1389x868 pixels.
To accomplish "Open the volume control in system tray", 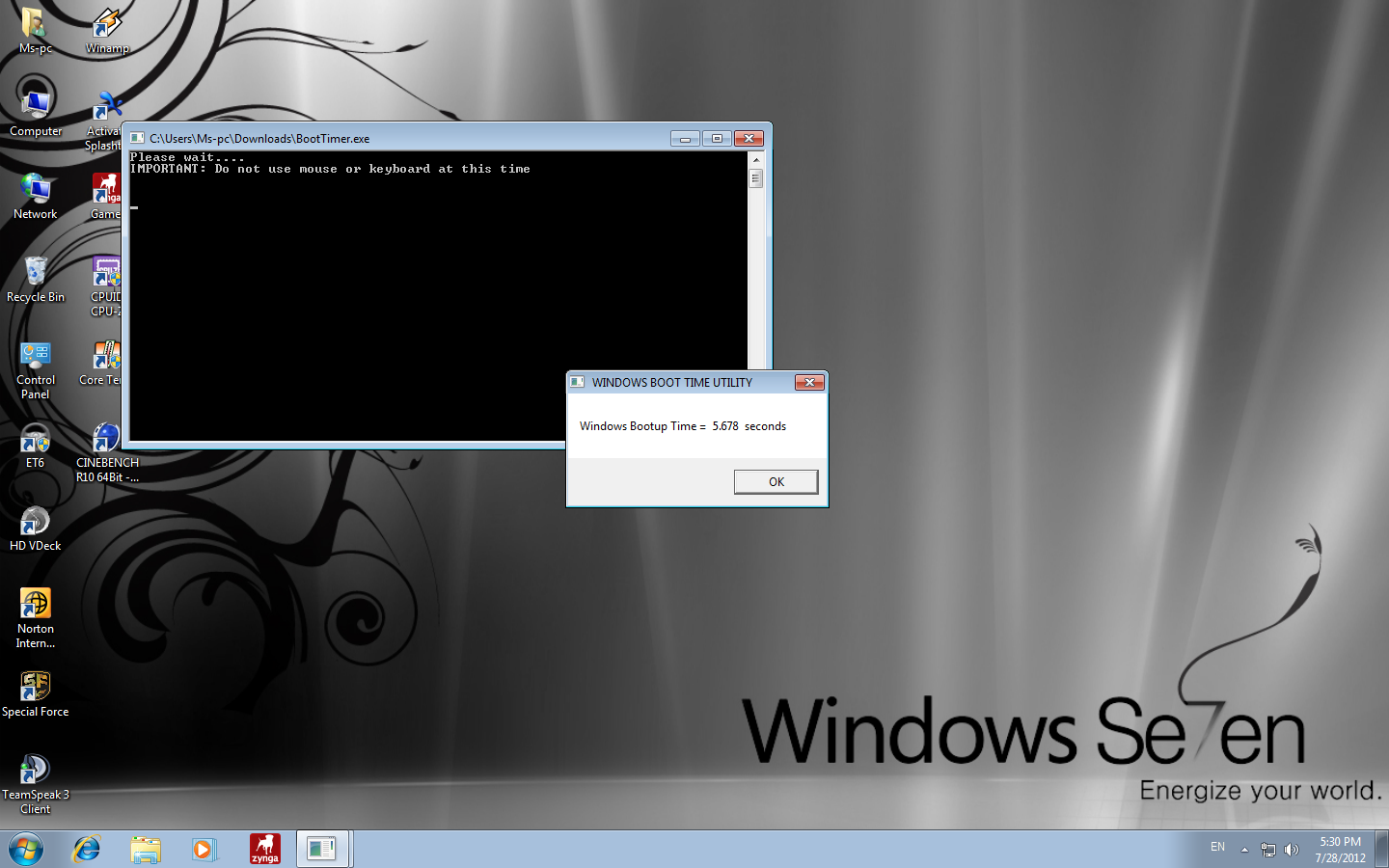I will 1292,850.
